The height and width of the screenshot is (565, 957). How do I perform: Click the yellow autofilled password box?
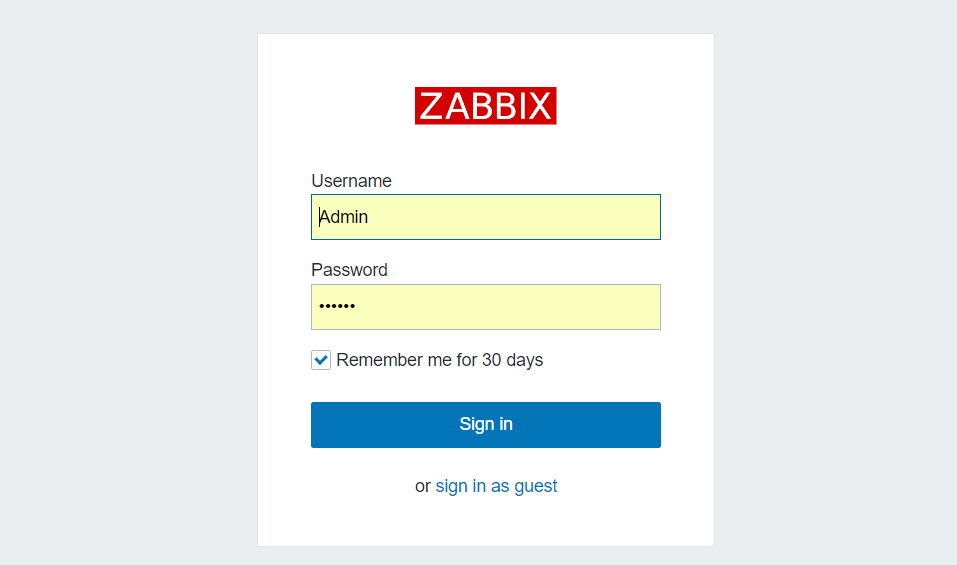coord(485,307)
